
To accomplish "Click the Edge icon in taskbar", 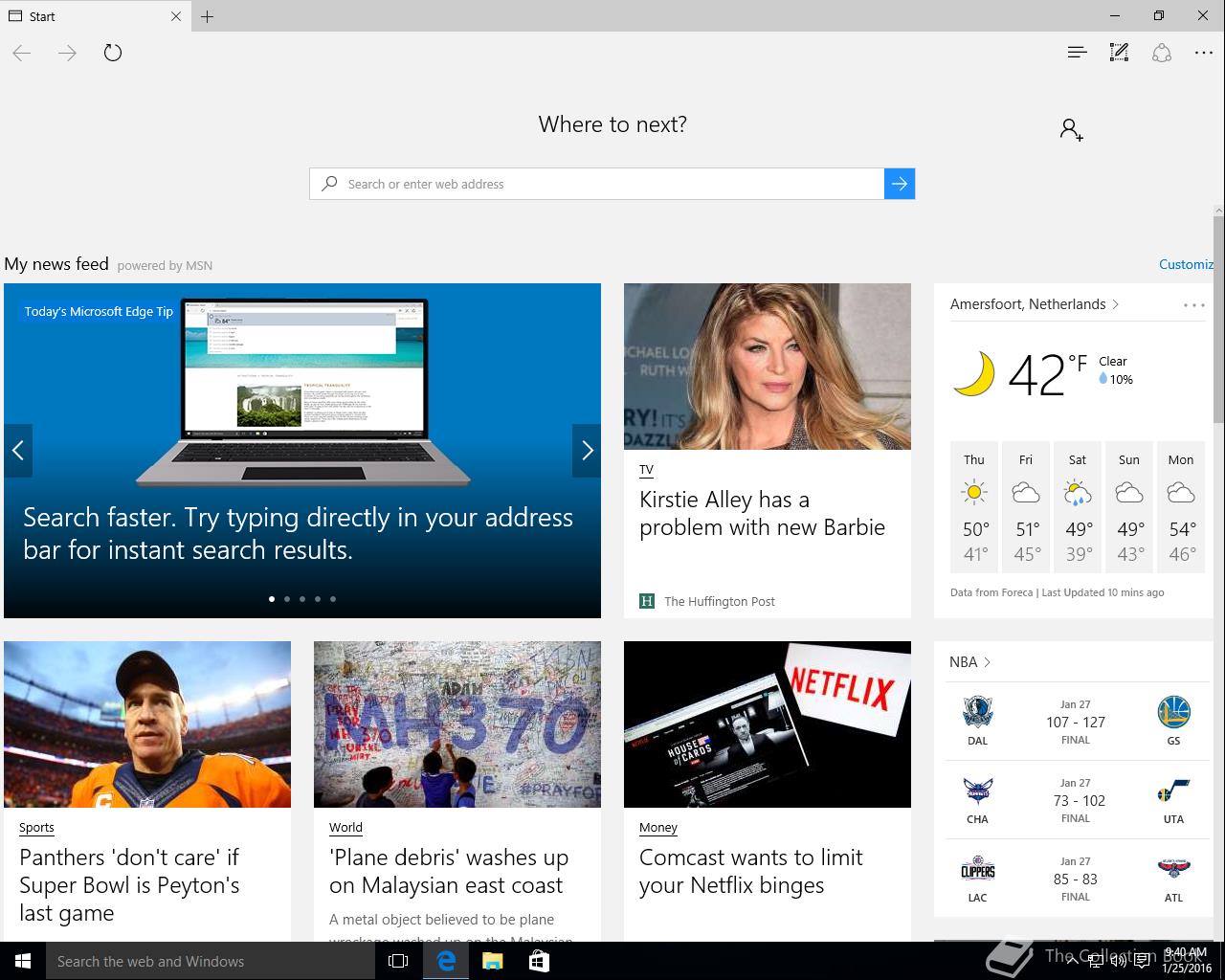I will click(x=446, y=961).
